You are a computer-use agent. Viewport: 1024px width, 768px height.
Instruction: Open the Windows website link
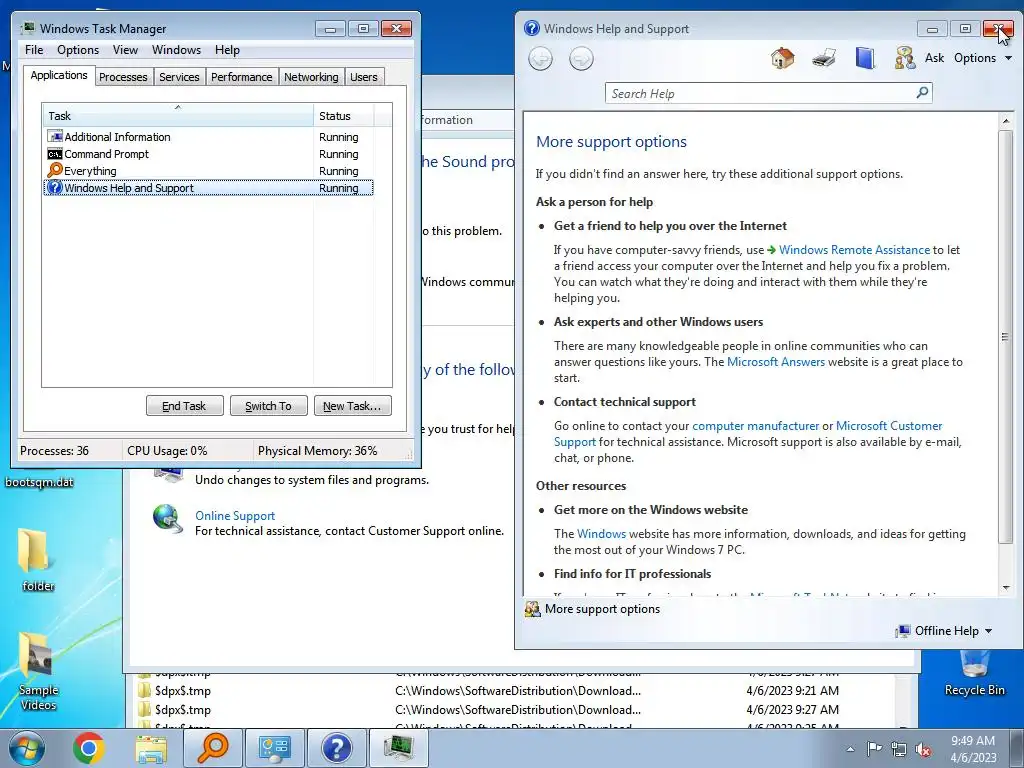click(601, 534)
